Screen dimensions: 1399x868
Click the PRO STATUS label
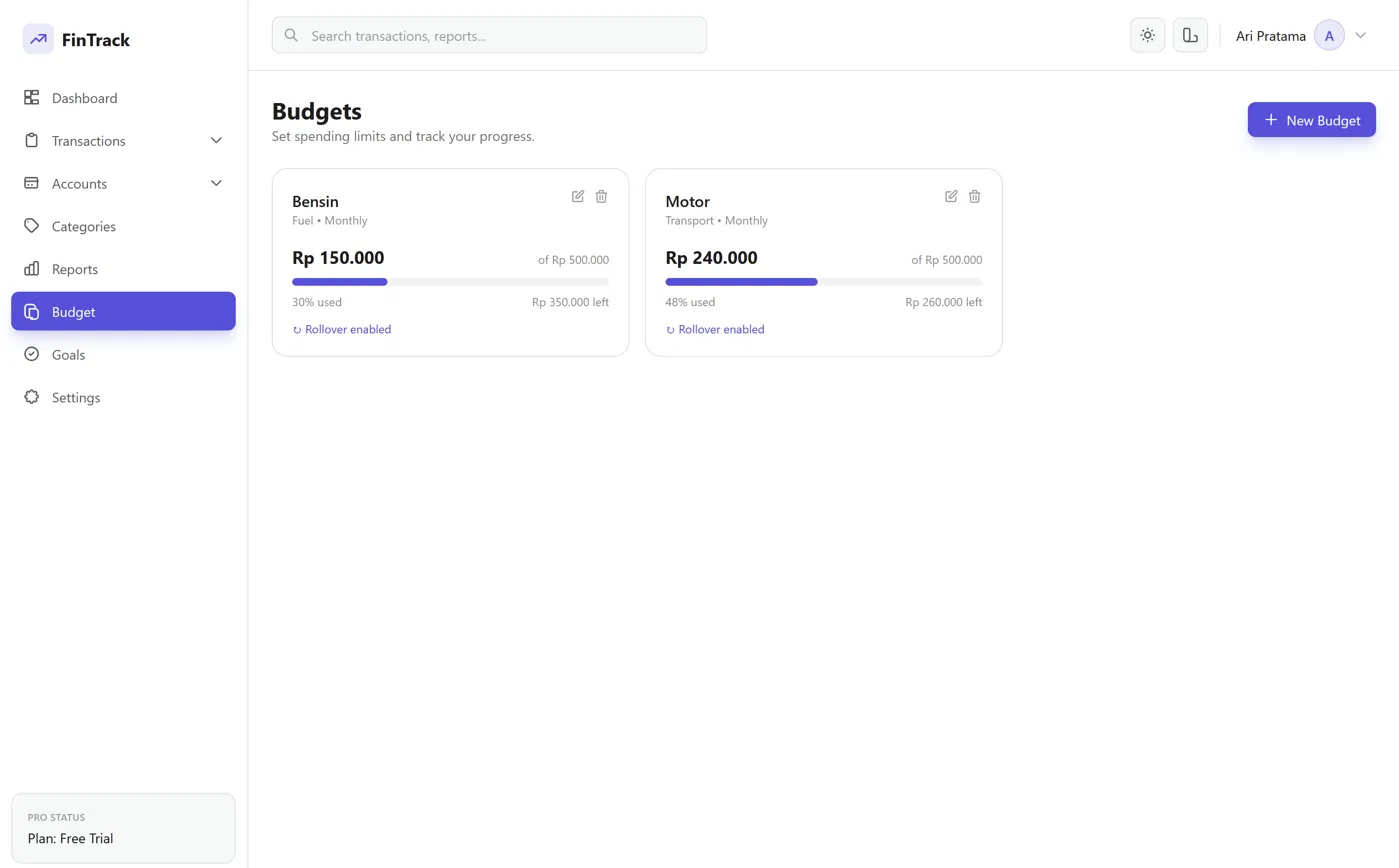(56, 818)
